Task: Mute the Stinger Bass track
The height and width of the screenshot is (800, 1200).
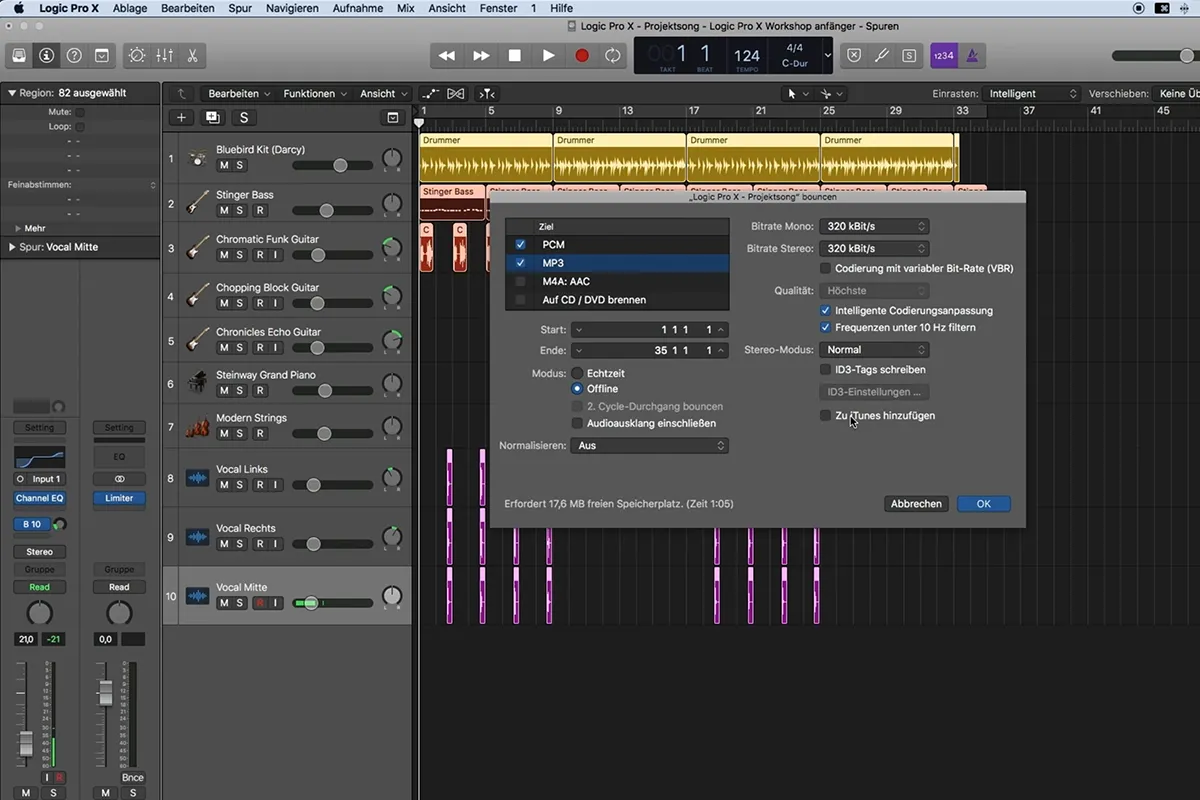Action: click(x=224, y=211)
